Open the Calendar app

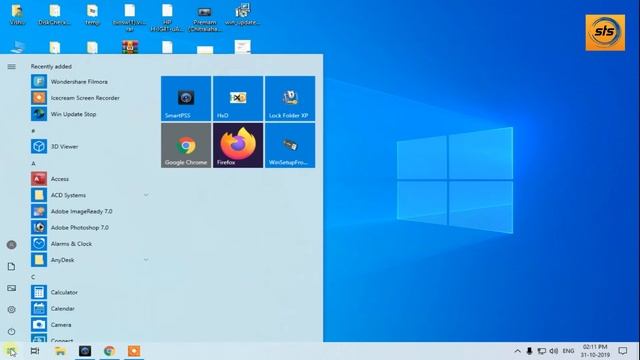click(90, 309)
